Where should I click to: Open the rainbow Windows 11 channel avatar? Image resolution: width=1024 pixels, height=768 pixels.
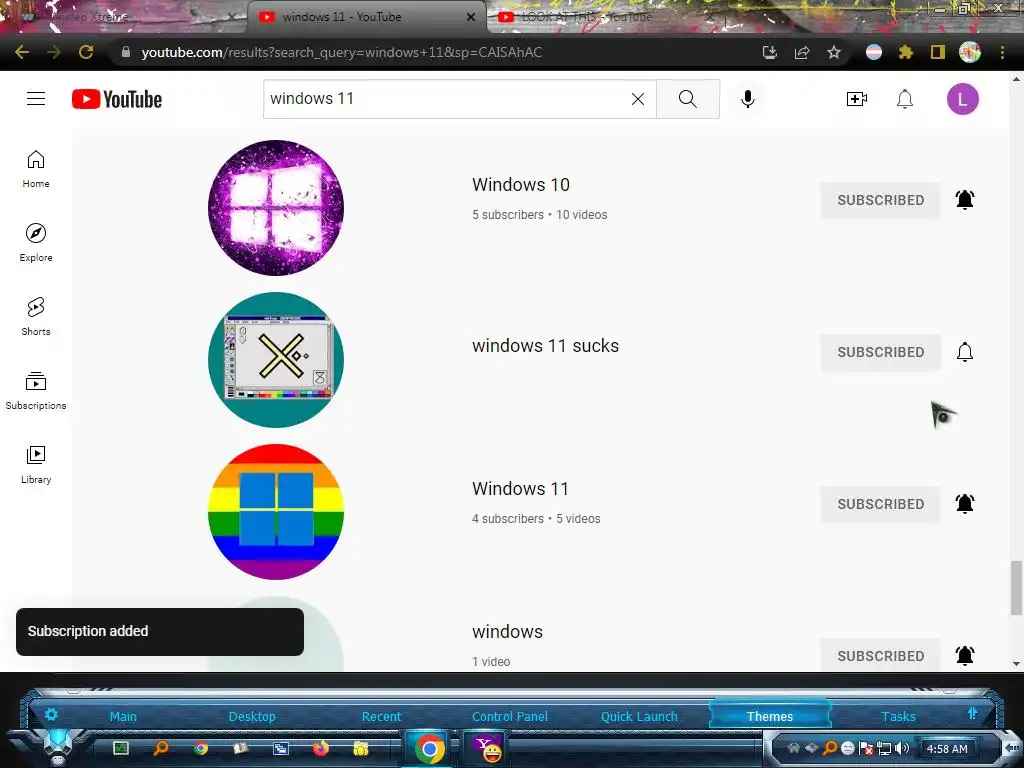pos(276,512)
